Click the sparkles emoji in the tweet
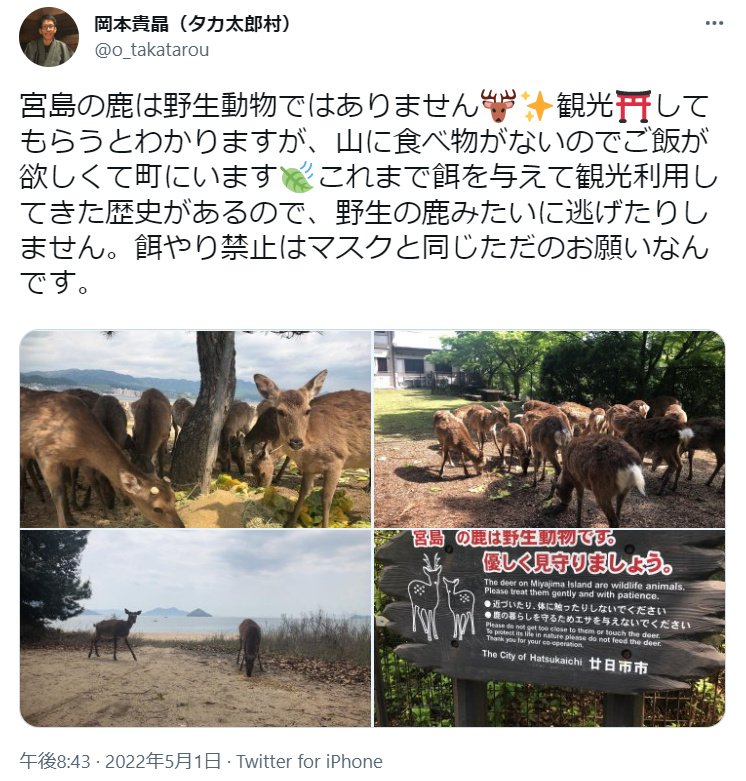Viewport: 746px width, 781px height. pyautogui.click(x=536, y=106)
